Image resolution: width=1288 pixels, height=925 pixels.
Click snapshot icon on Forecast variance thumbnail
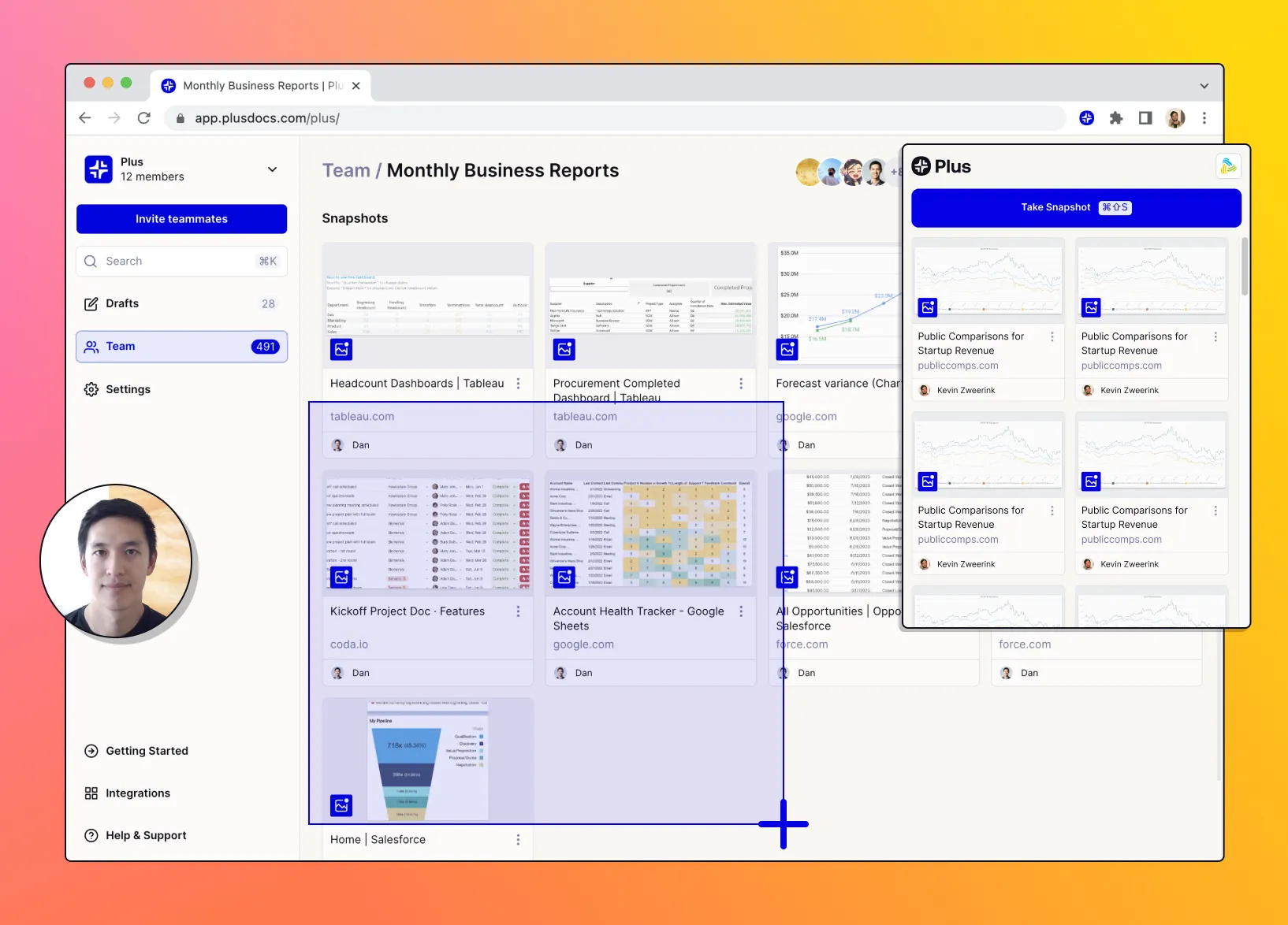[x=787, y=349]
